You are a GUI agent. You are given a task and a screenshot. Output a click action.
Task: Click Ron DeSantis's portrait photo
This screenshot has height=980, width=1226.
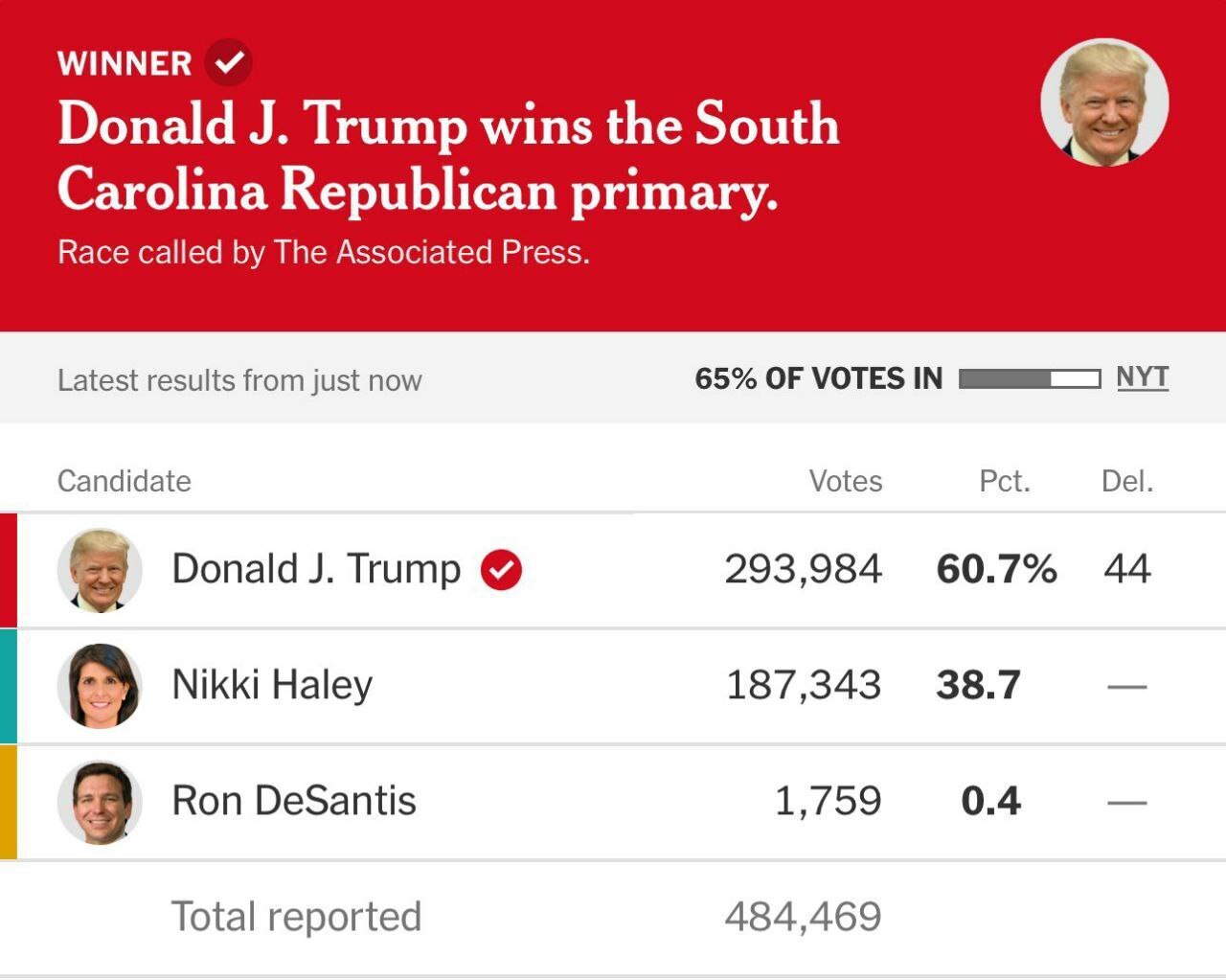(x=100, y=802)
